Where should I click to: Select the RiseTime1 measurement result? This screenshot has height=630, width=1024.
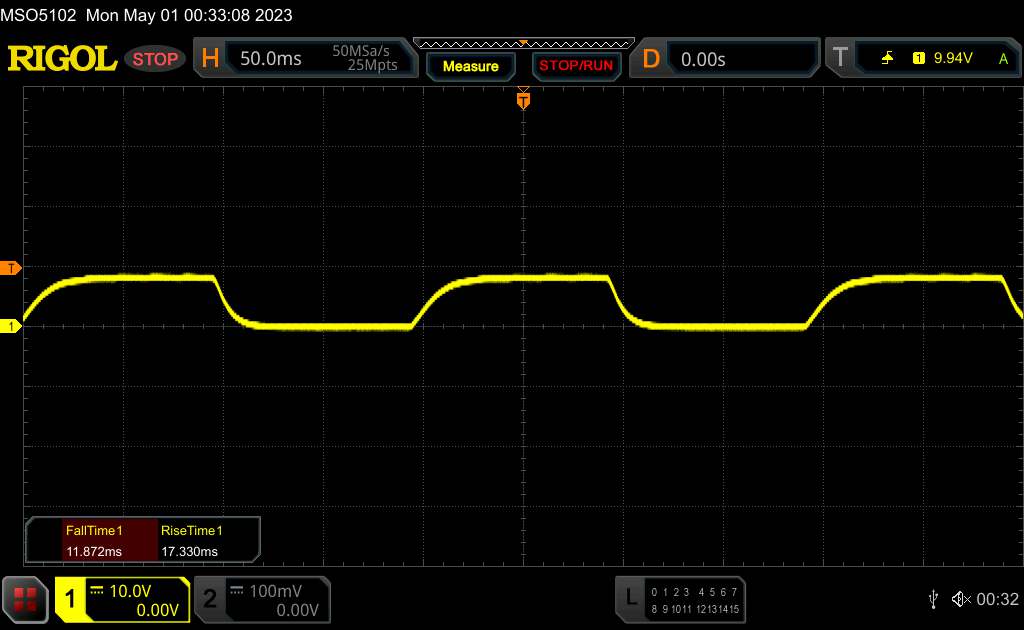(191, 540)
